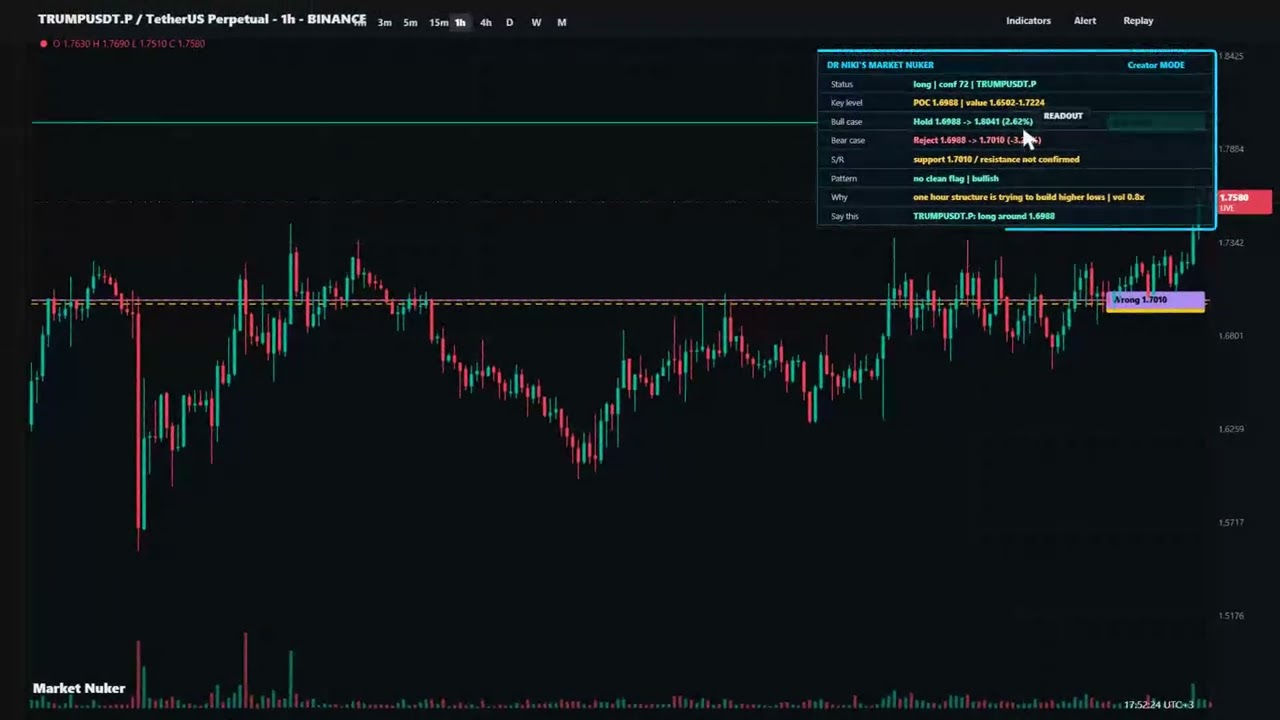The width and height of the screenshot is (1280, 720).
Task: Select the active 1h timeframe
Action: click(460, 22)
